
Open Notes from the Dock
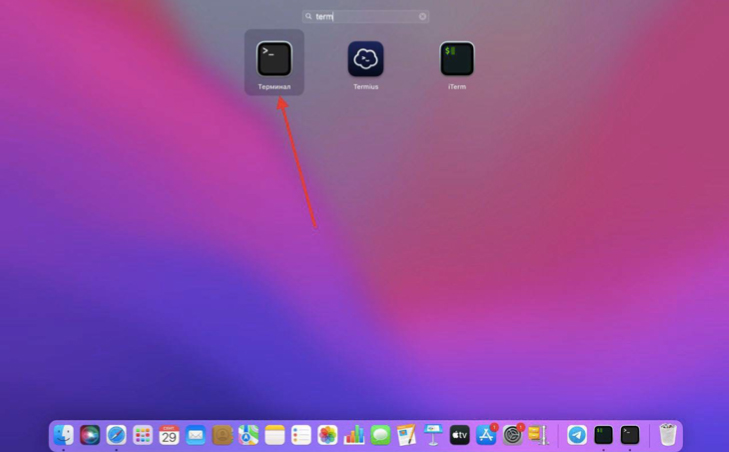click(x=275, y=435)
